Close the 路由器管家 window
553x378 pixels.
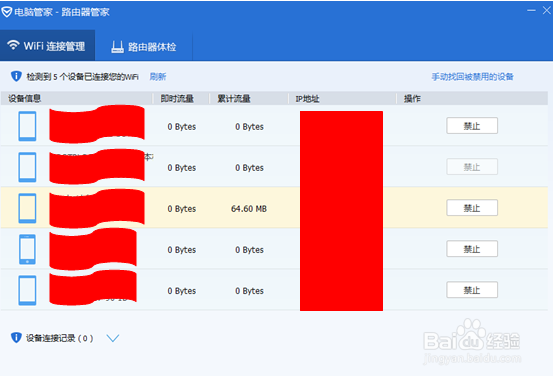click(x=547, y=11)
